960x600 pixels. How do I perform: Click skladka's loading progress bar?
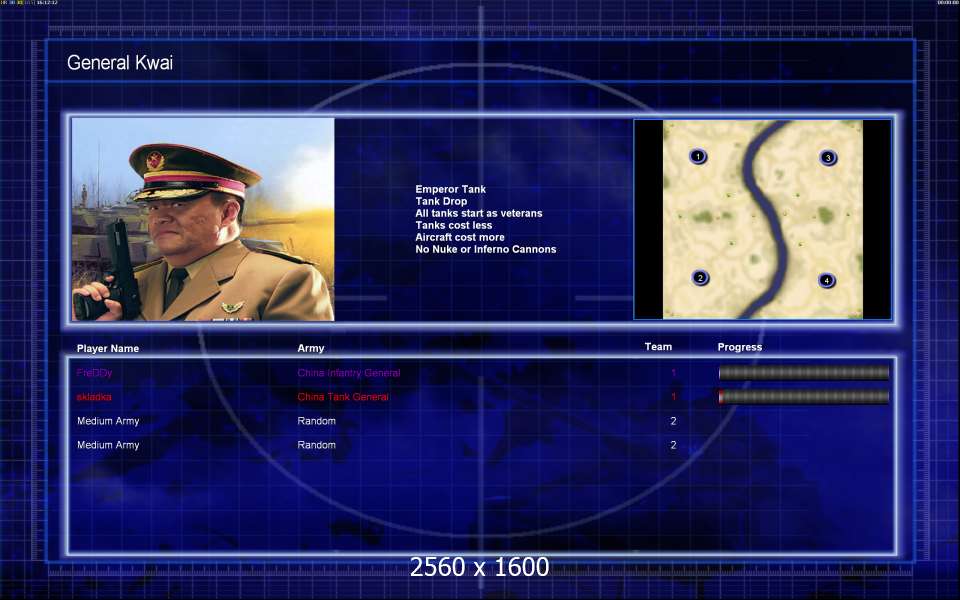tap(804, 397)
